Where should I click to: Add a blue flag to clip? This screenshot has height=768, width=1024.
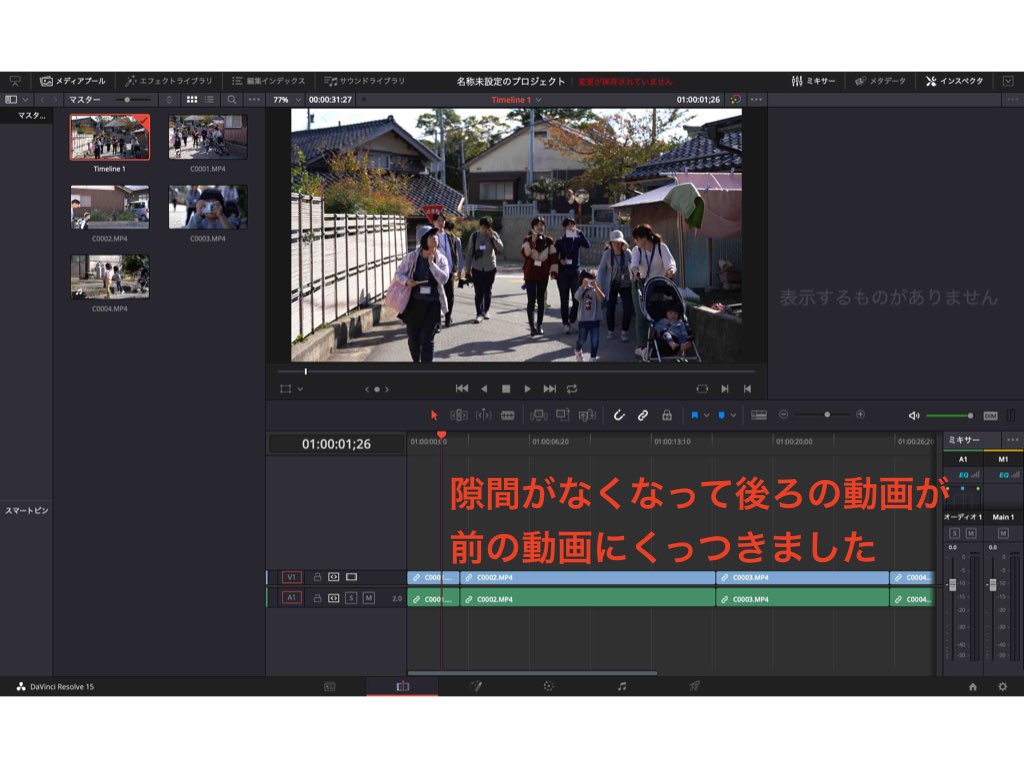point(694,415)
